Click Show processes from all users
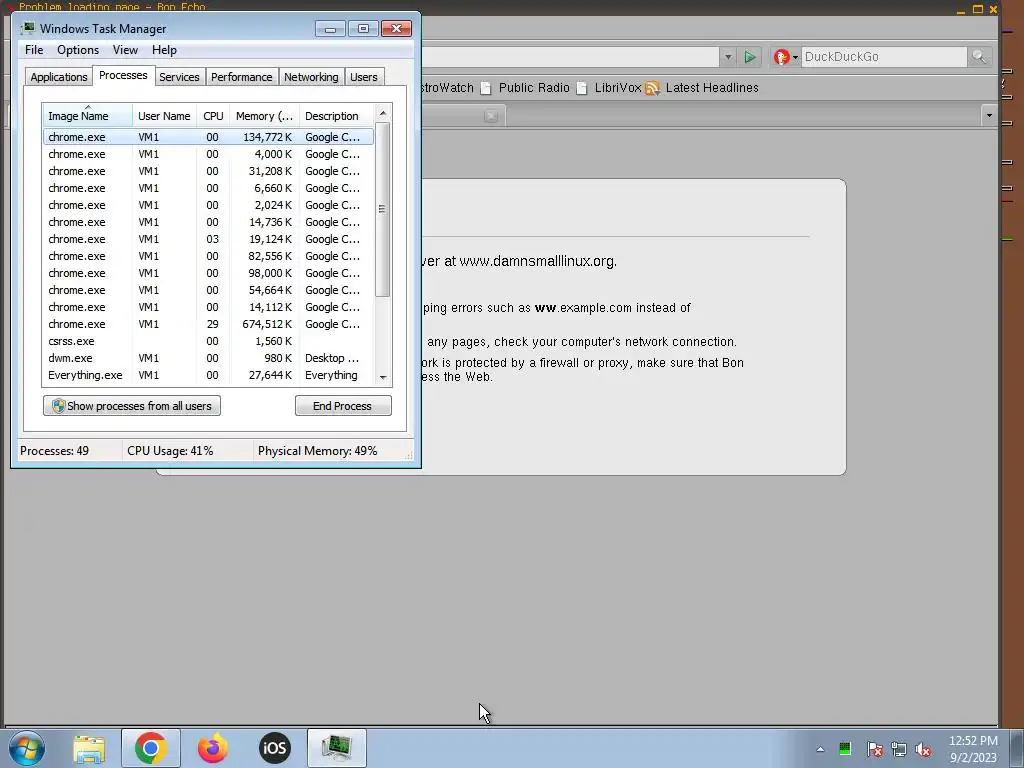This screenshot has width=1024, height=768. pos(132,406)
